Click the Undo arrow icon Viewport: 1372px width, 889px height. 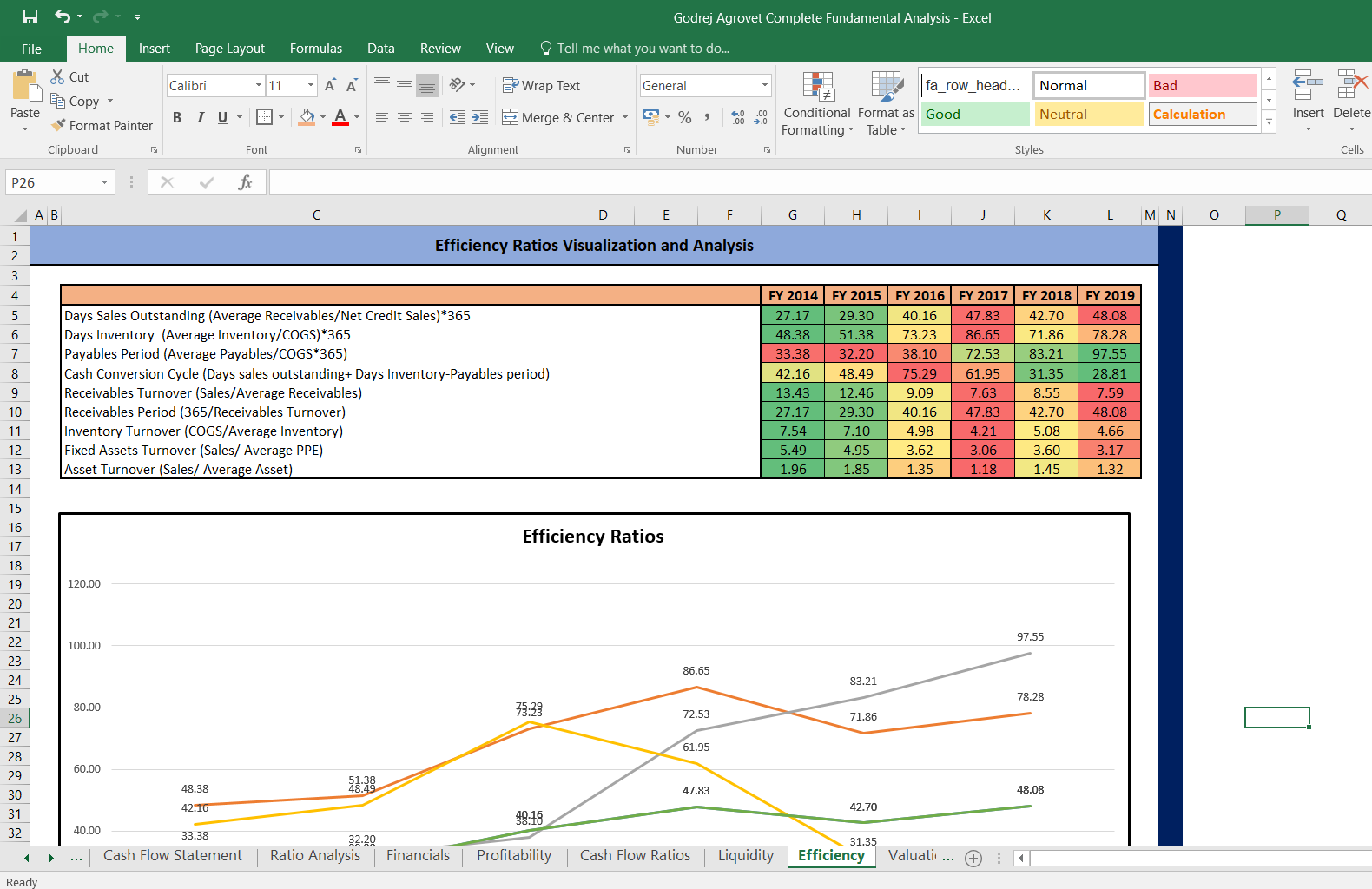click(63, 16)
